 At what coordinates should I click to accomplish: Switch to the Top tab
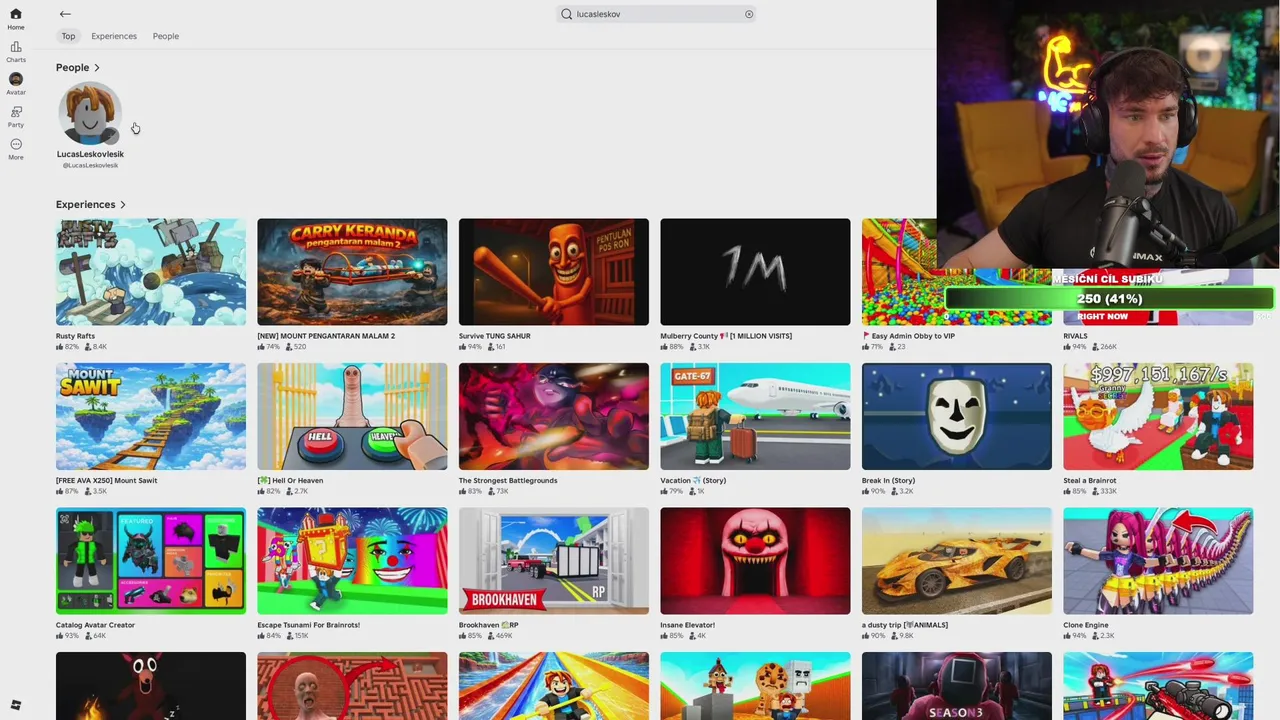(x=68, y=36)
